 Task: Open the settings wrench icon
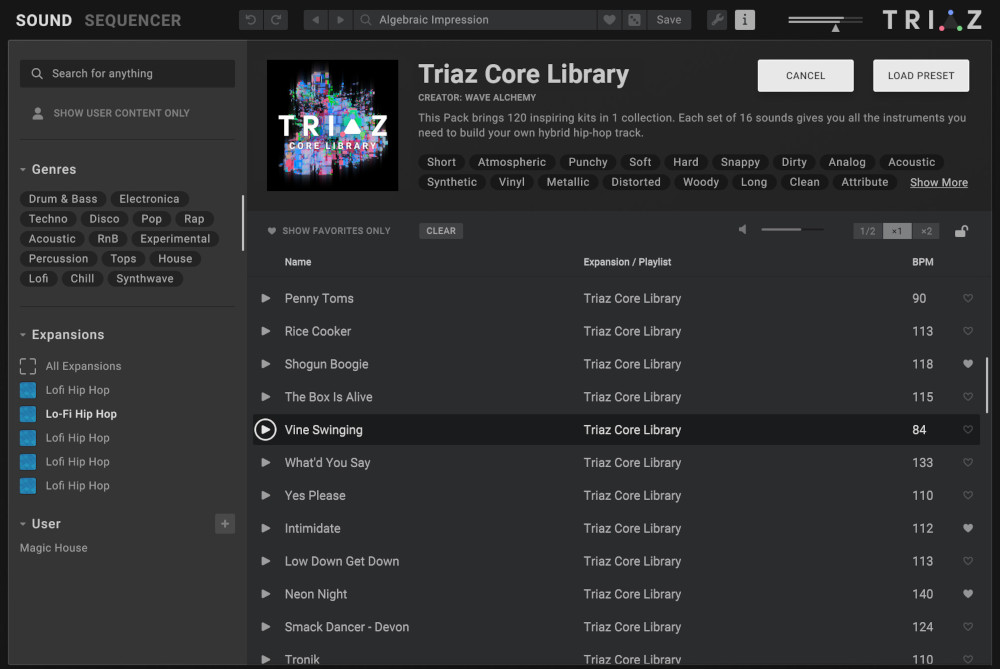click(716, 19)
